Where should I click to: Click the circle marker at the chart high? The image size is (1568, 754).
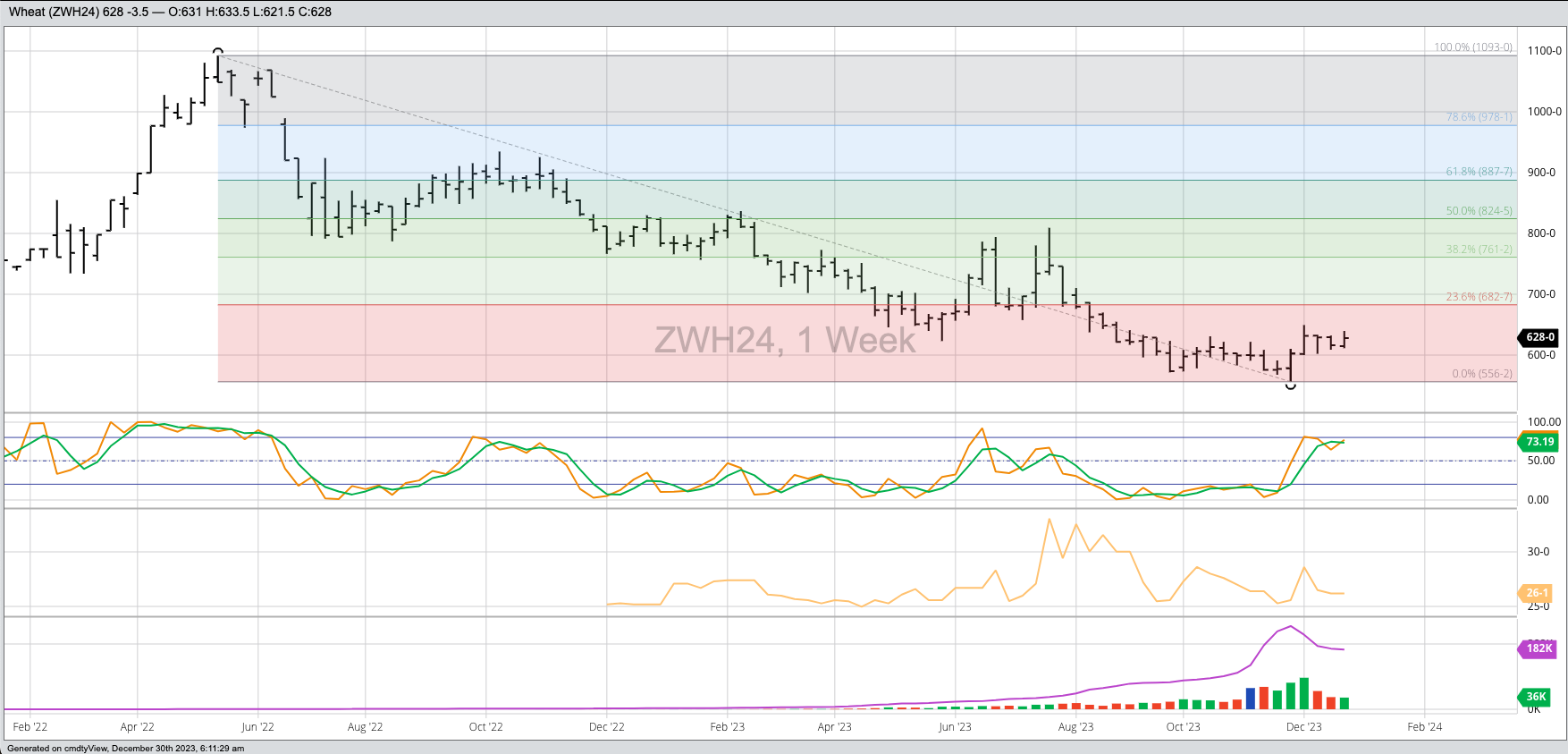point(218,52)
